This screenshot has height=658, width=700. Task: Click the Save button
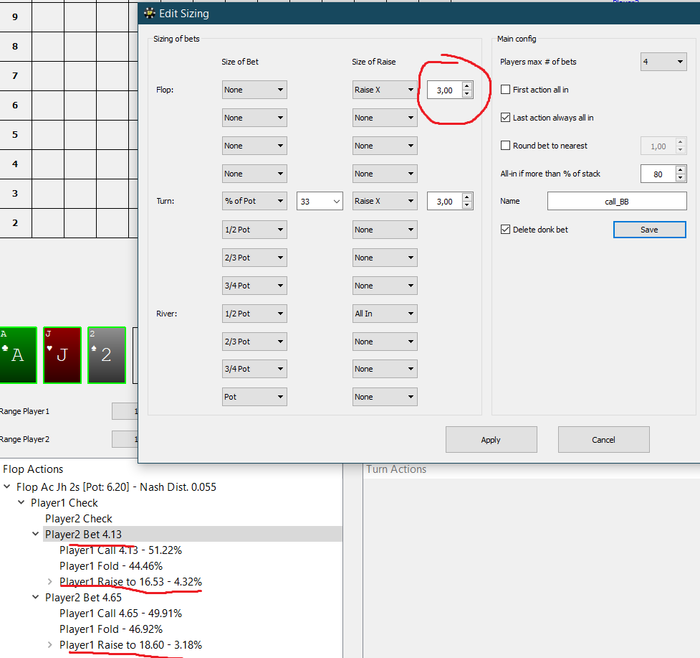point(650,229)
